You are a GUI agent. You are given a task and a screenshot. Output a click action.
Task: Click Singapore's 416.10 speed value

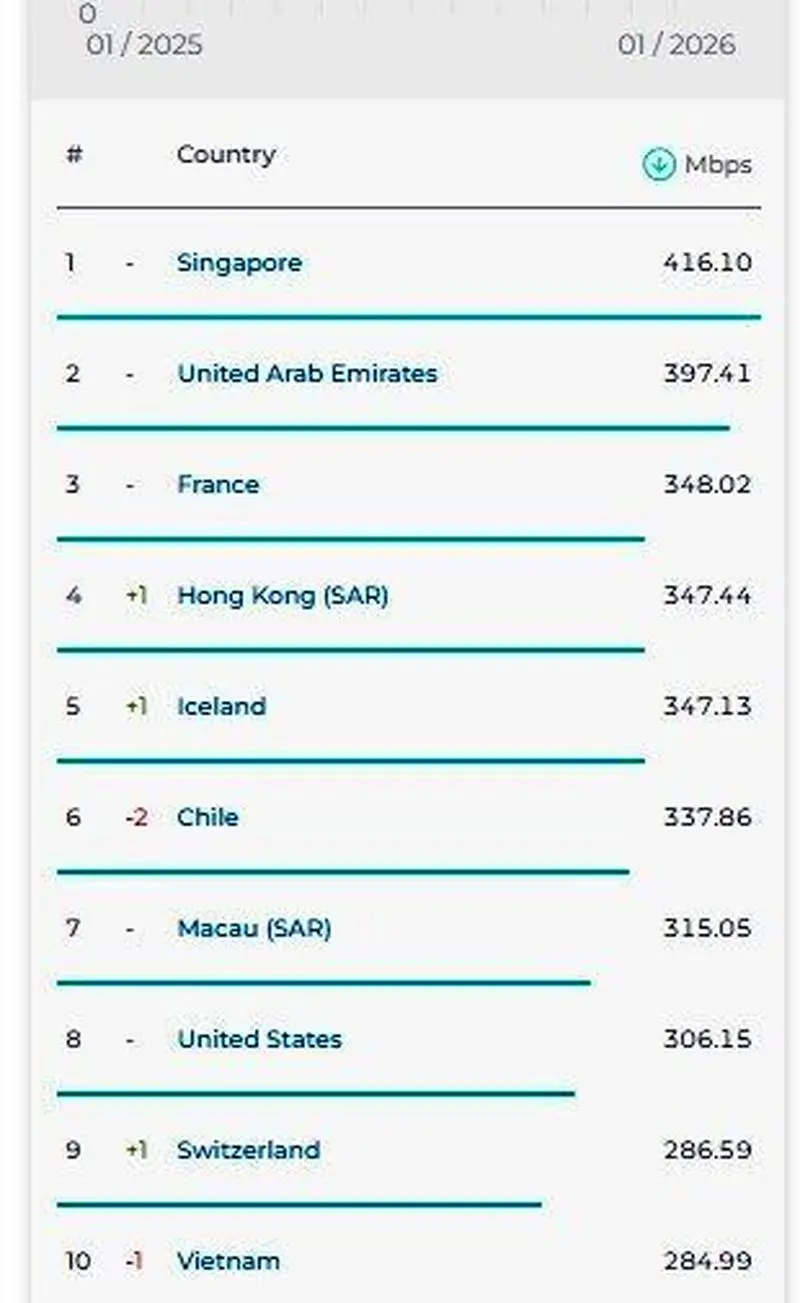coord(707,263)
